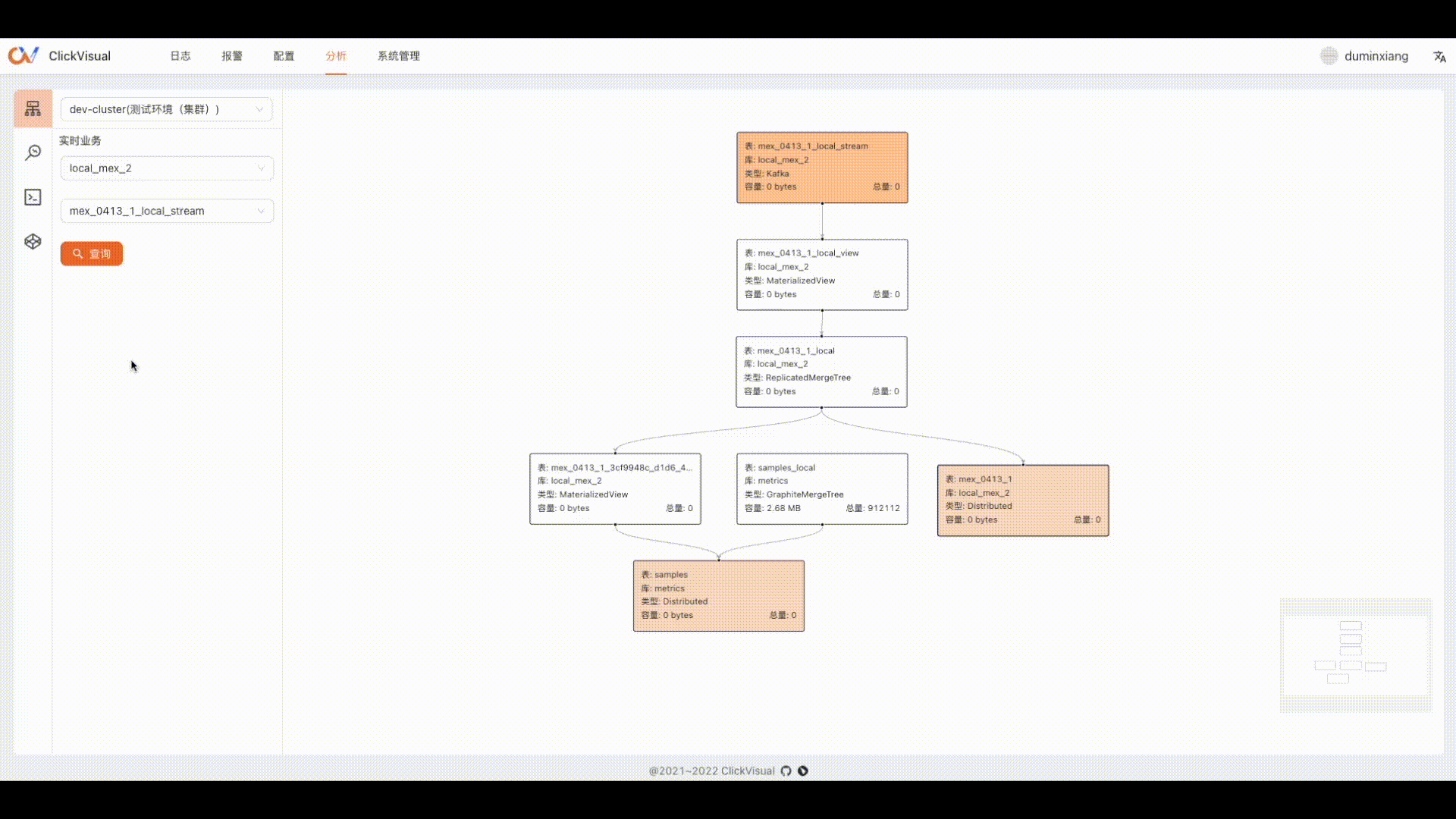Go to the 系统管理 tab
Viewport: 1456px width, 819px height.
(398, 56)
